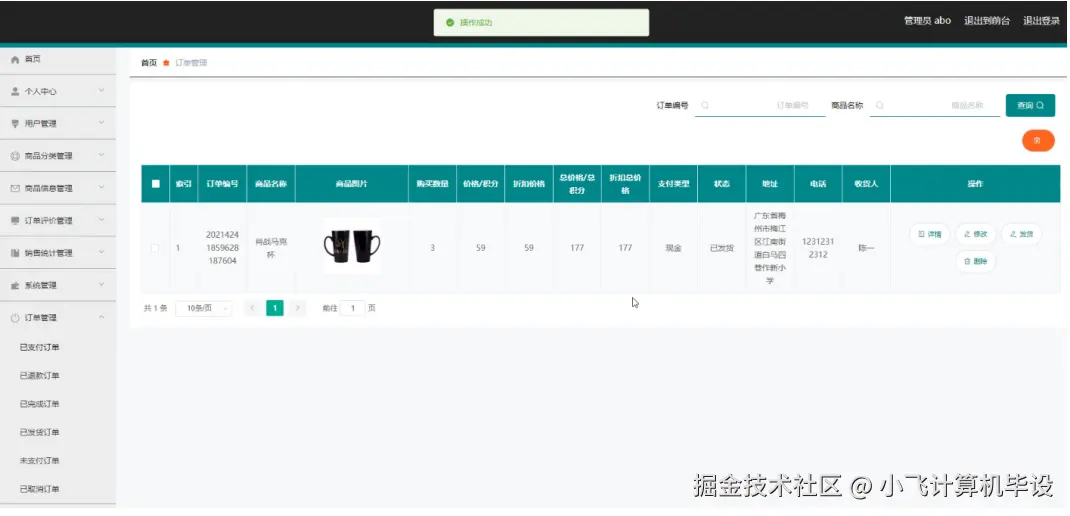Click the 系统管理 sidebar icon

click(x=15, y=285)
